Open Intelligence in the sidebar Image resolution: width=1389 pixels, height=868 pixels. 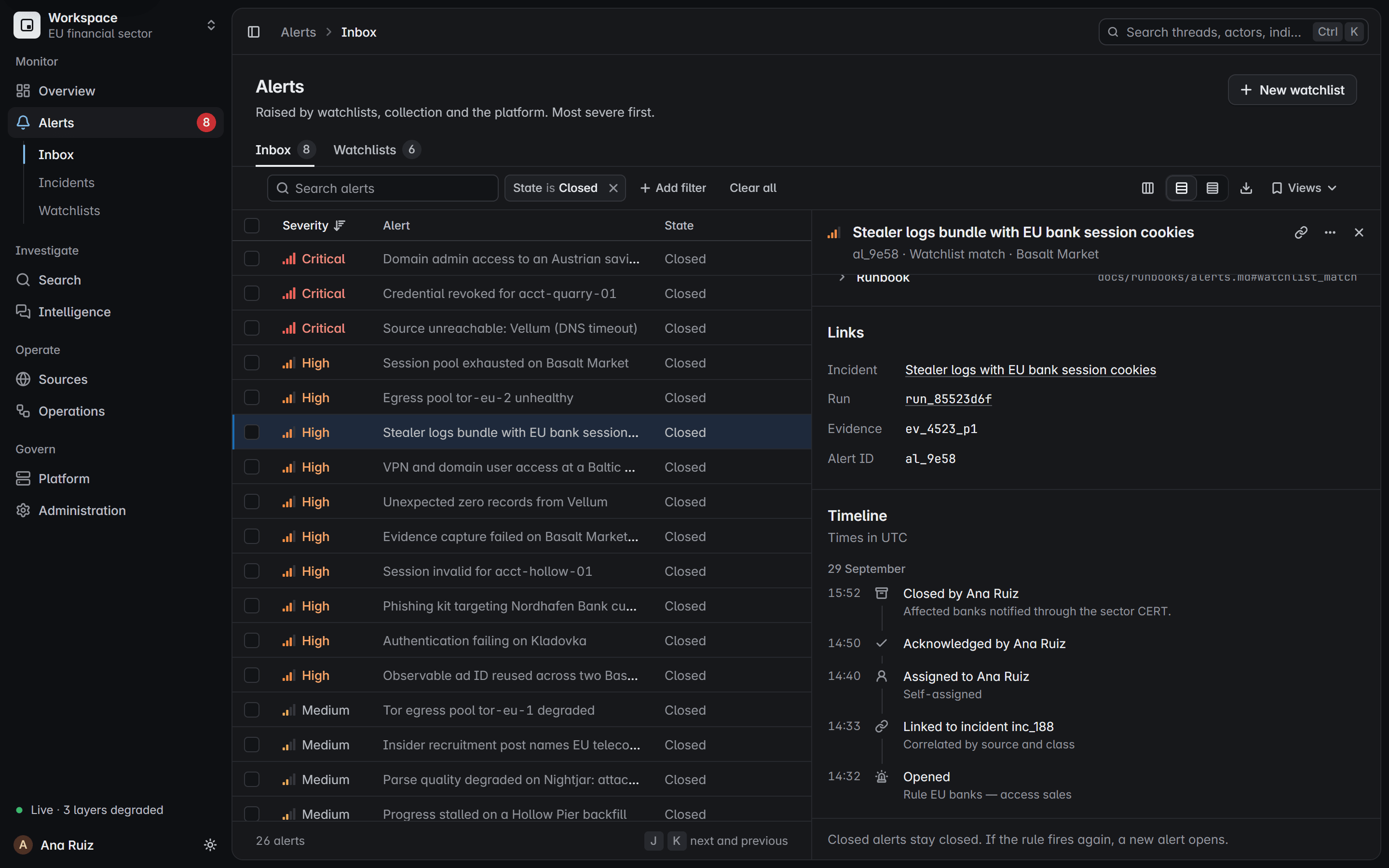115,312
